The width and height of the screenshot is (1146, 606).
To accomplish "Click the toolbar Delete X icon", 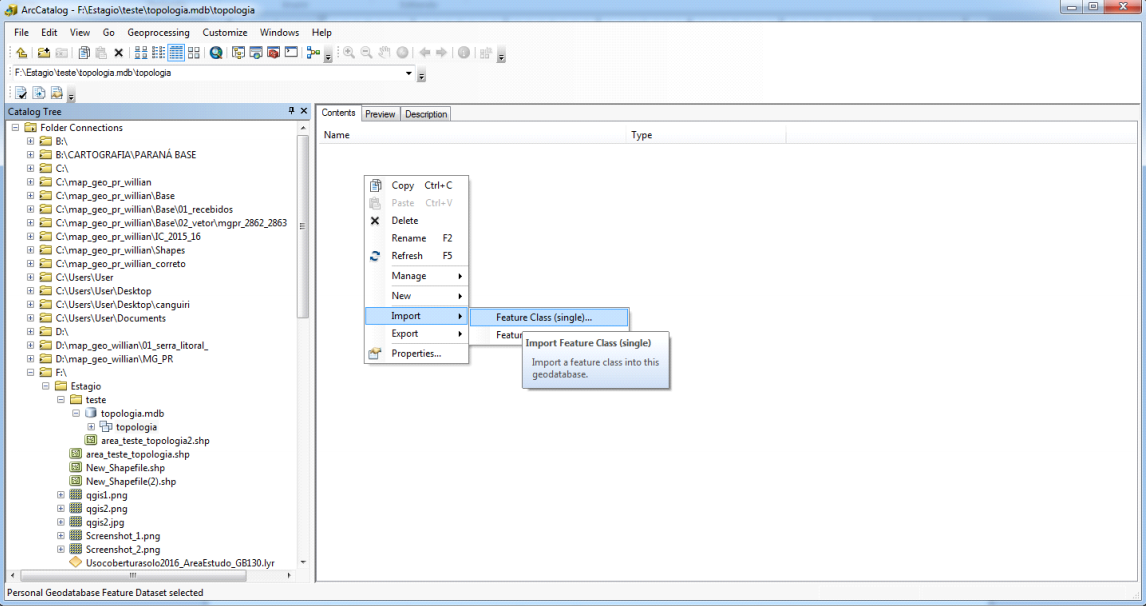I will click(x=118, y=53).
